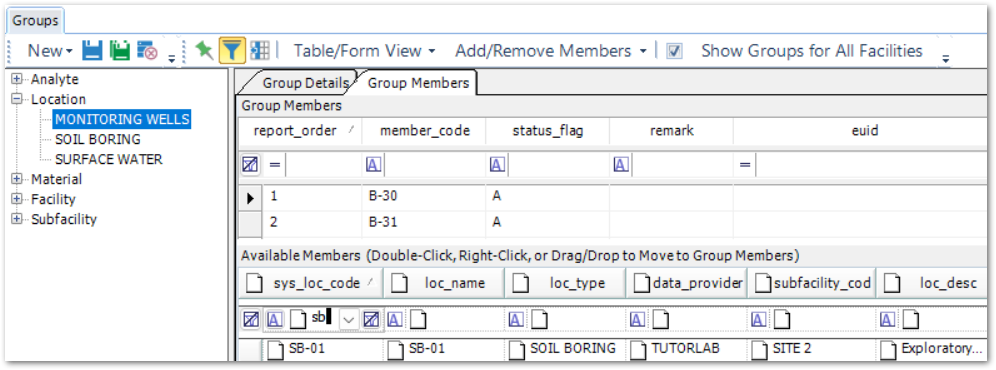Select the B-31 member_code cell
This screenshot has width=996, height=370.
[x=424, y=223]
